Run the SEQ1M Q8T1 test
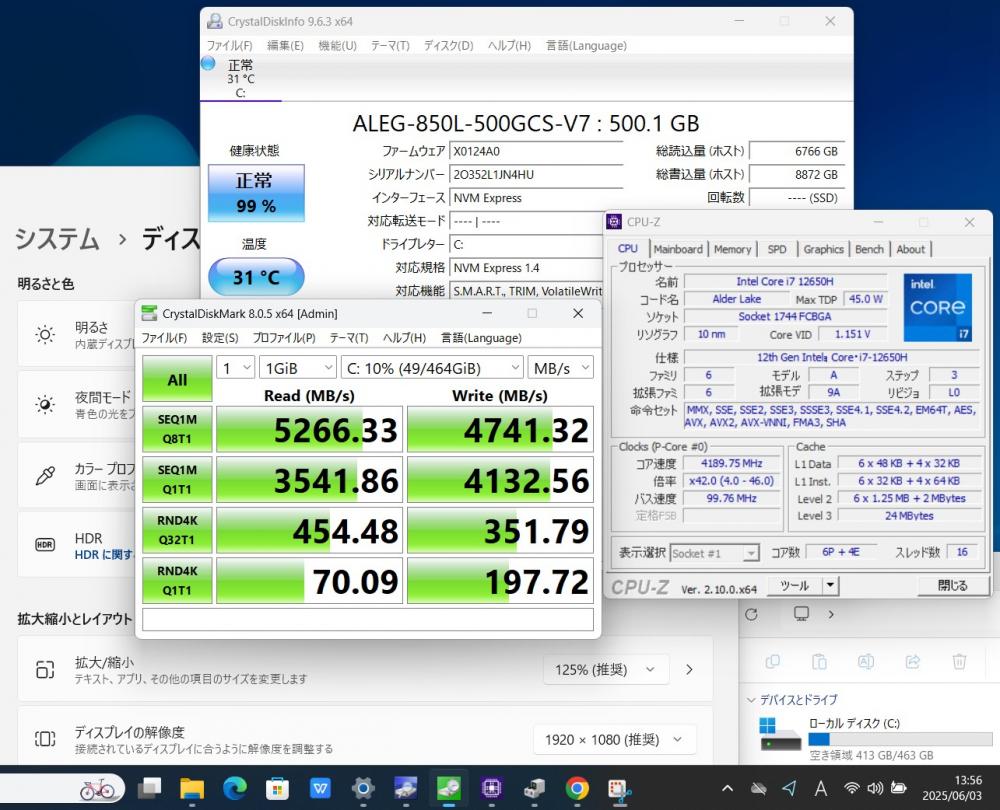The height and width of the screenshot is (810, 1000). coord(177,429)
